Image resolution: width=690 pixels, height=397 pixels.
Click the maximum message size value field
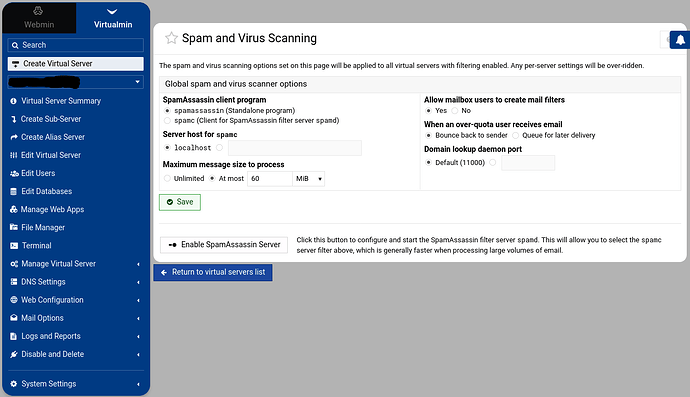(x=270, y=179)
